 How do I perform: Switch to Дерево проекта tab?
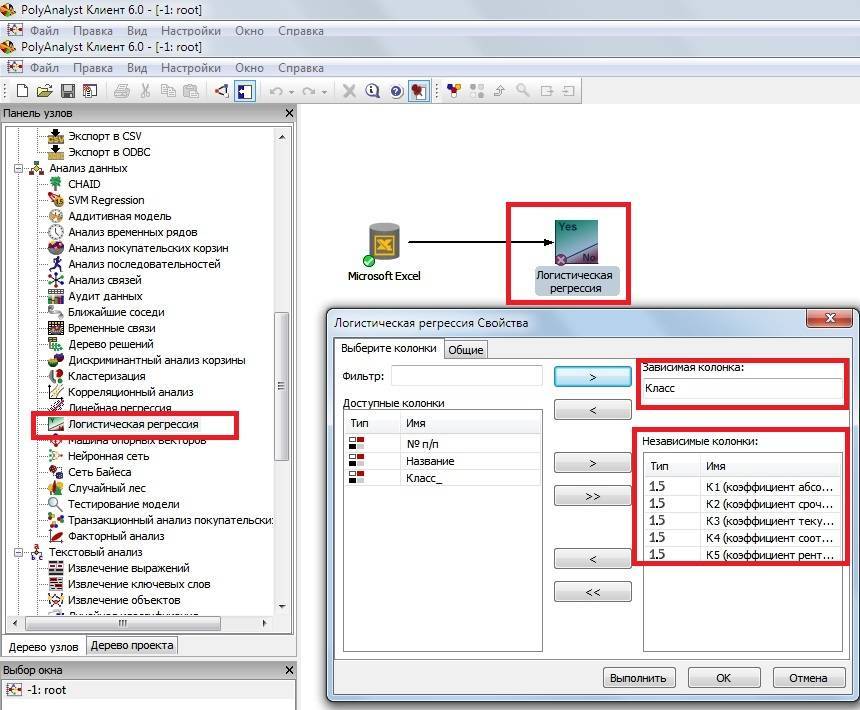[x=133, y=645]
